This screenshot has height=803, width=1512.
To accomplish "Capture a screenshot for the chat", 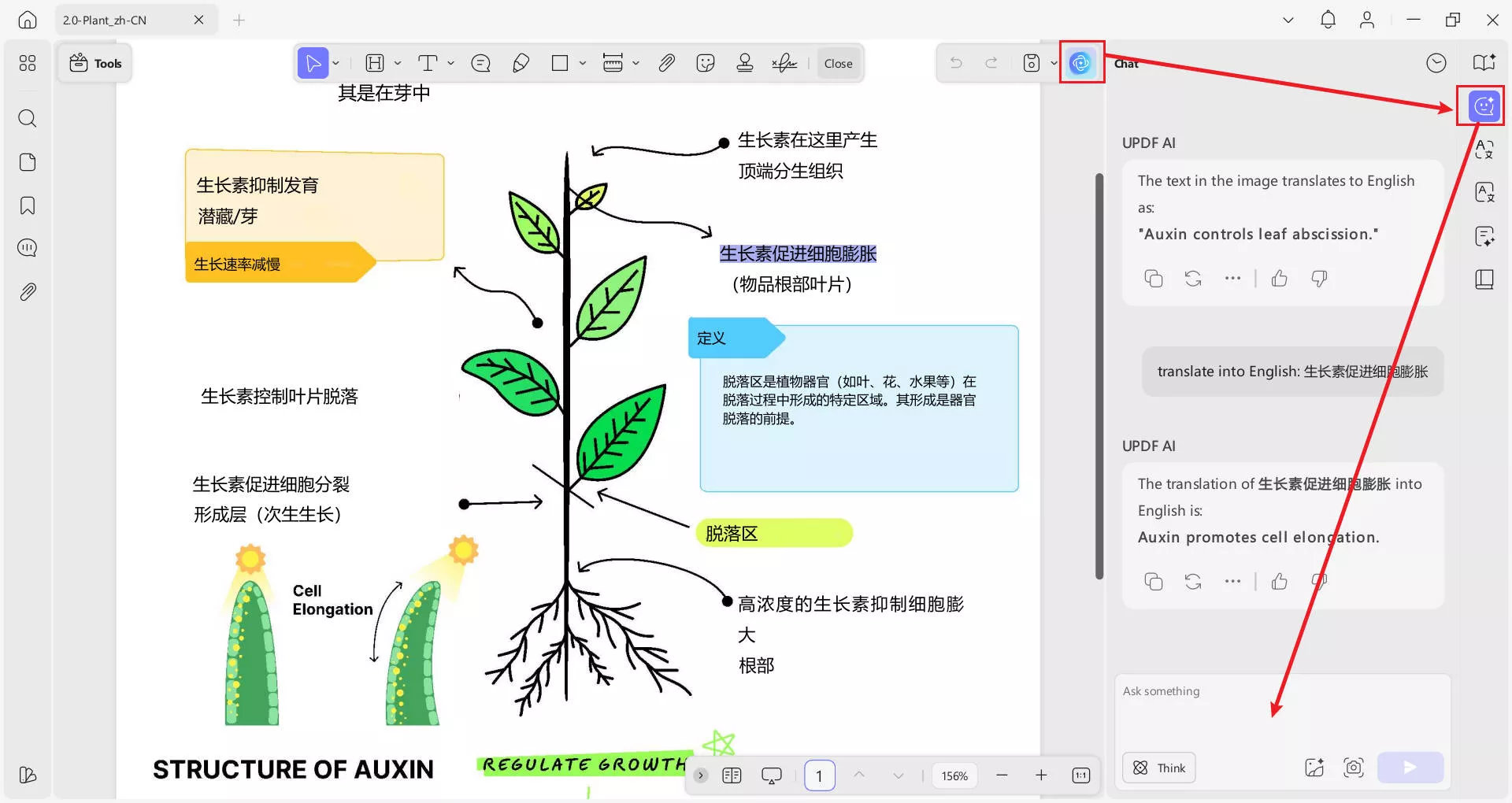I will [x=1354, y=768].
